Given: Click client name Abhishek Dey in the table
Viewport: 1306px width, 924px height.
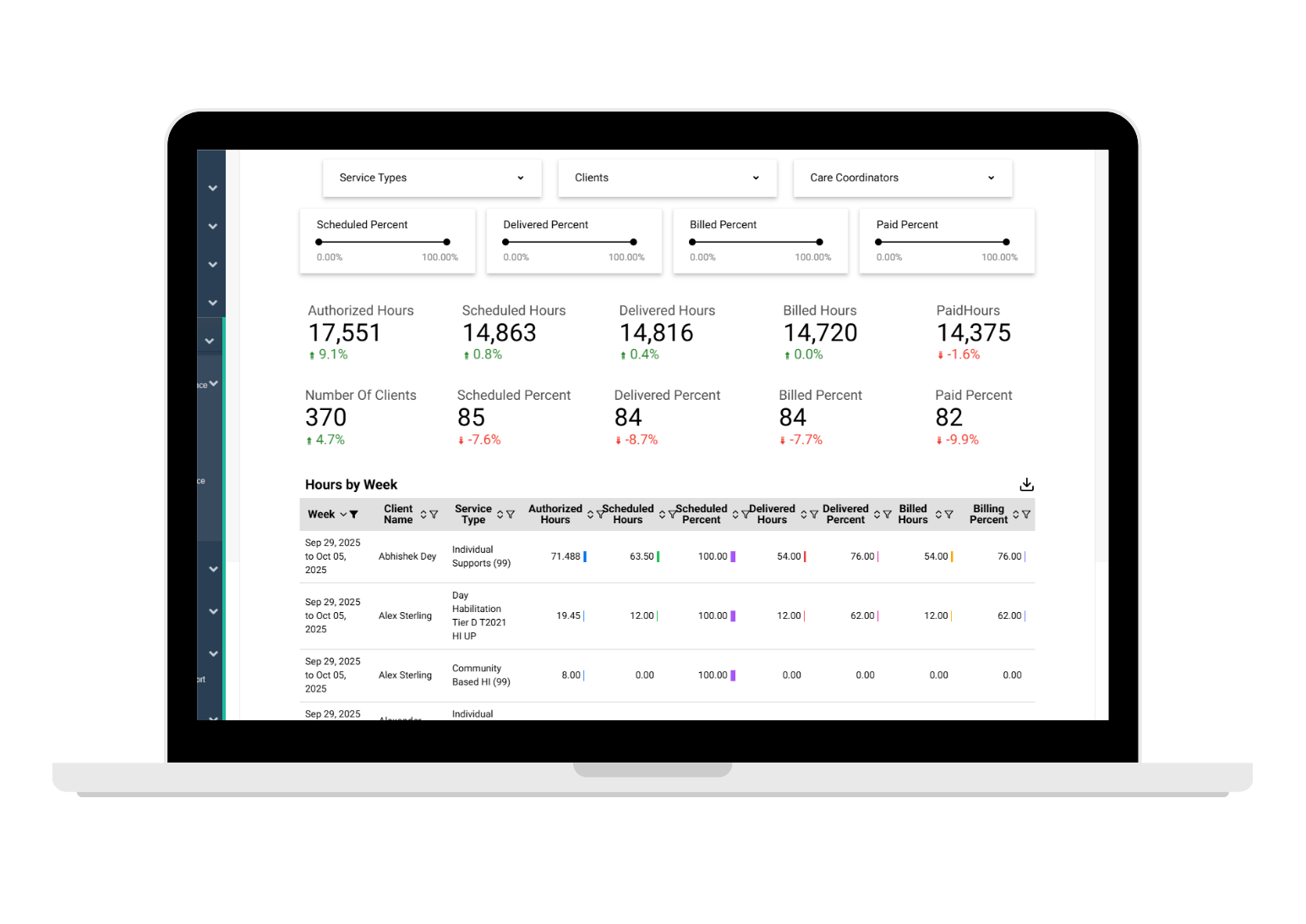Looking at the screenshot, I should click(407, 556).
